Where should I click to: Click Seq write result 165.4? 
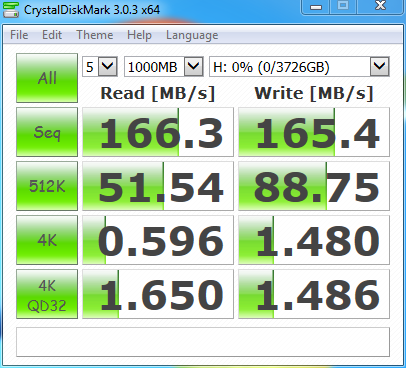[314, 132]
